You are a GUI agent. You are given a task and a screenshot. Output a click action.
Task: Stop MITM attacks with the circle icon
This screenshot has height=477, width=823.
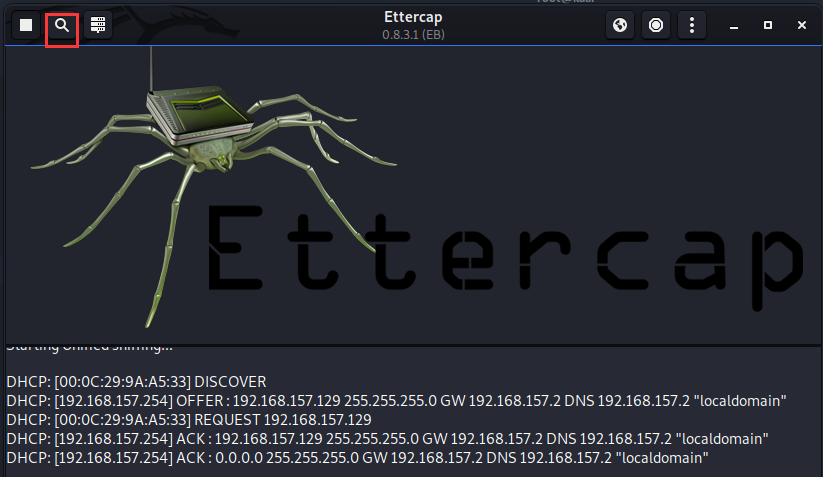tap(656, 25)
